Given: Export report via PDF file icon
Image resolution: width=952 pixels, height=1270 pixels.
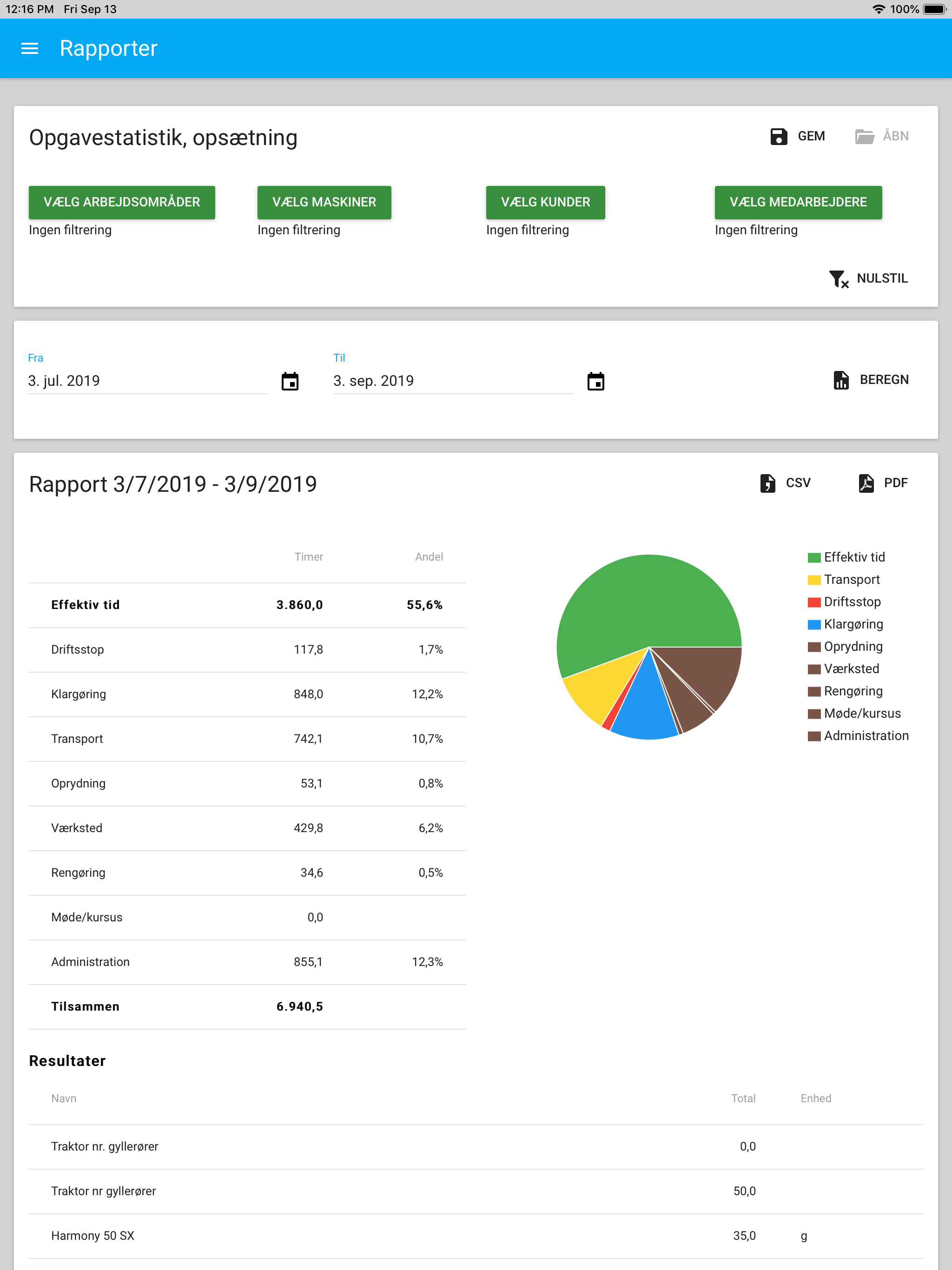Looking at the screenshot, I should (x=866, y=483).
